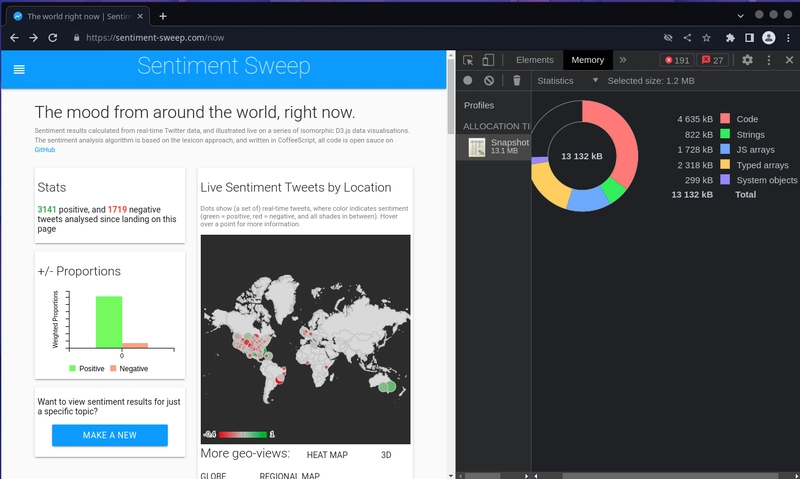Close the DevTools panel

[x=789, y=60]
